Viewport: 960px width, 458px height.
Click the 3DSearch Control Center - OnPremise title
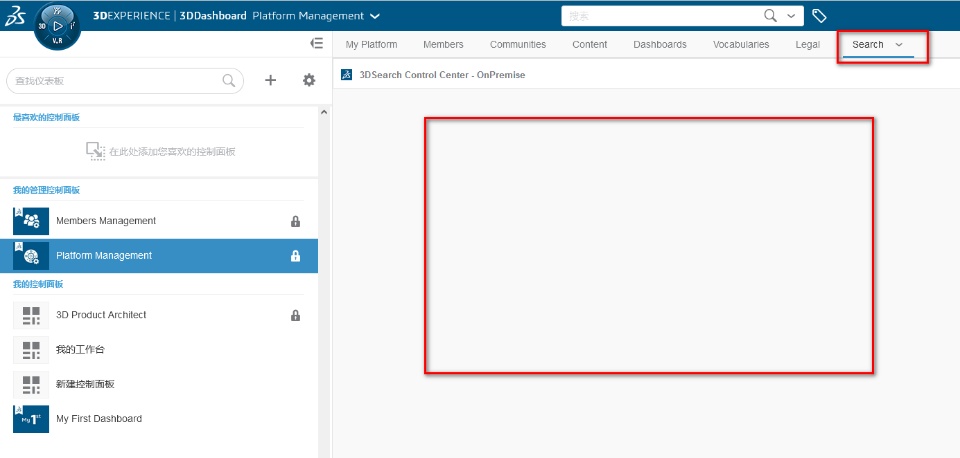pos(442,75)
